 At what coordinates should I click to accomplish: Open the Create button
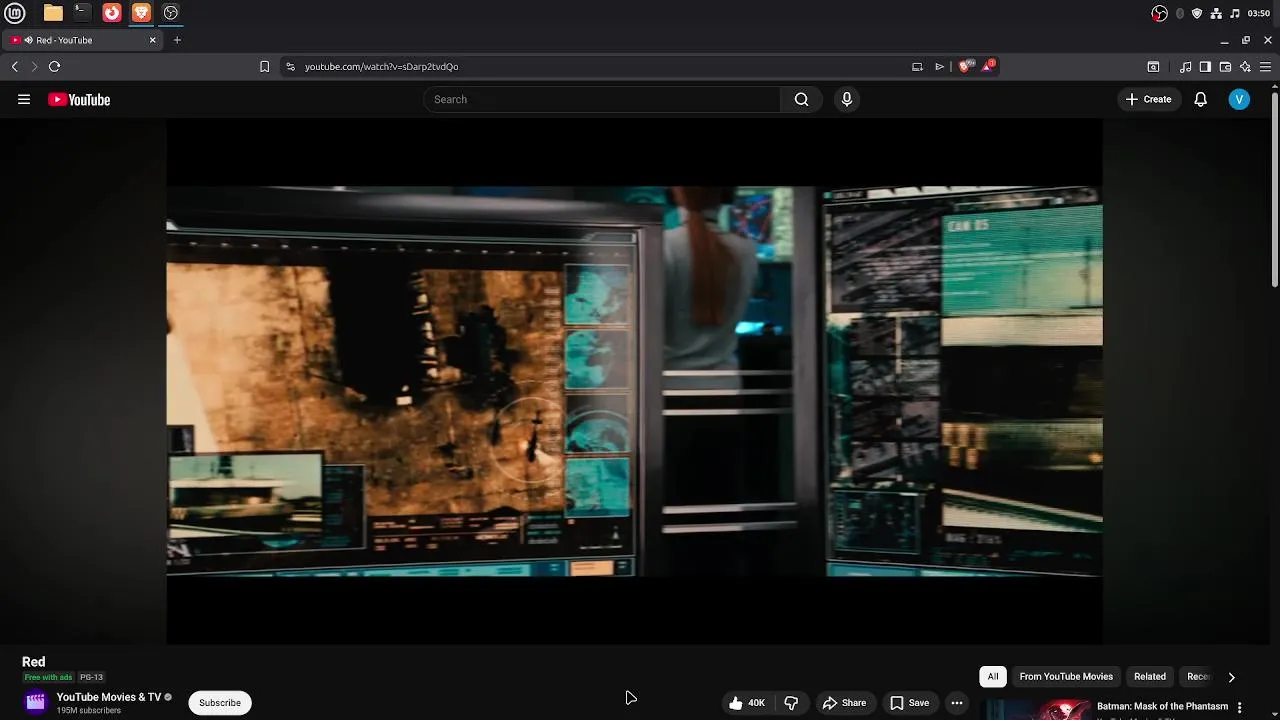point(1148,99)
